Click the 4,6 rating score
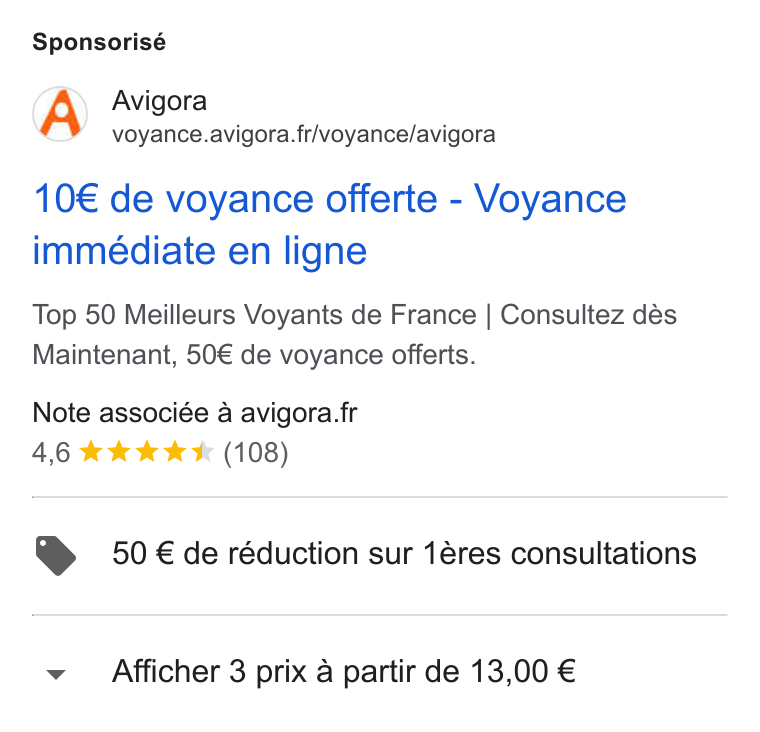The image size is (760, 732). click(x=51, y=453)
